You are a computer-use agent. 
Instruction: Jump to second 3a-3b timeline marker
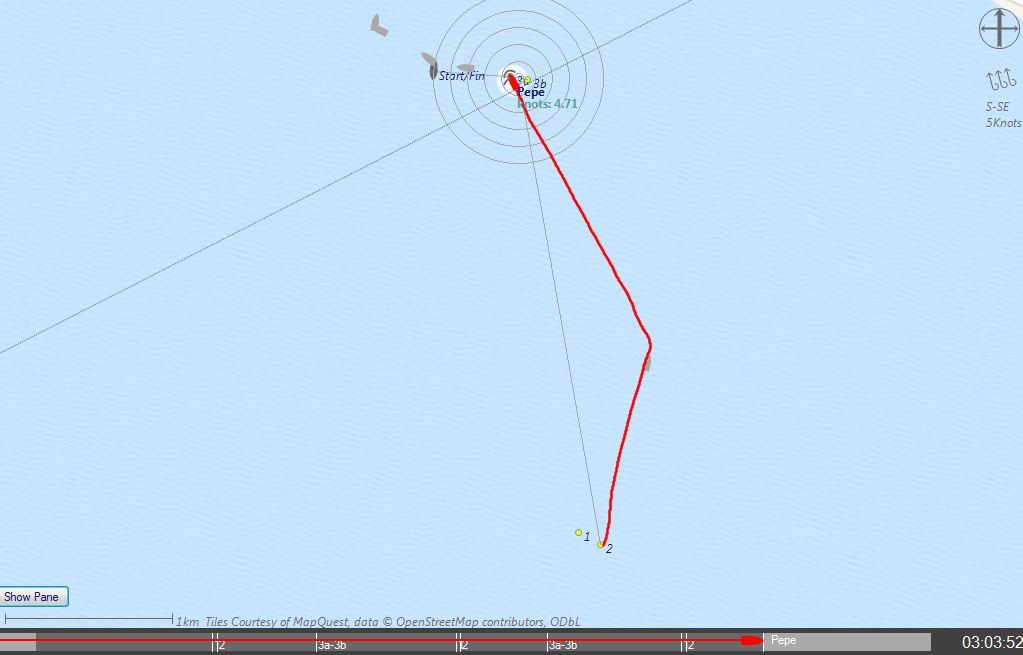click(x=562, y=645)
